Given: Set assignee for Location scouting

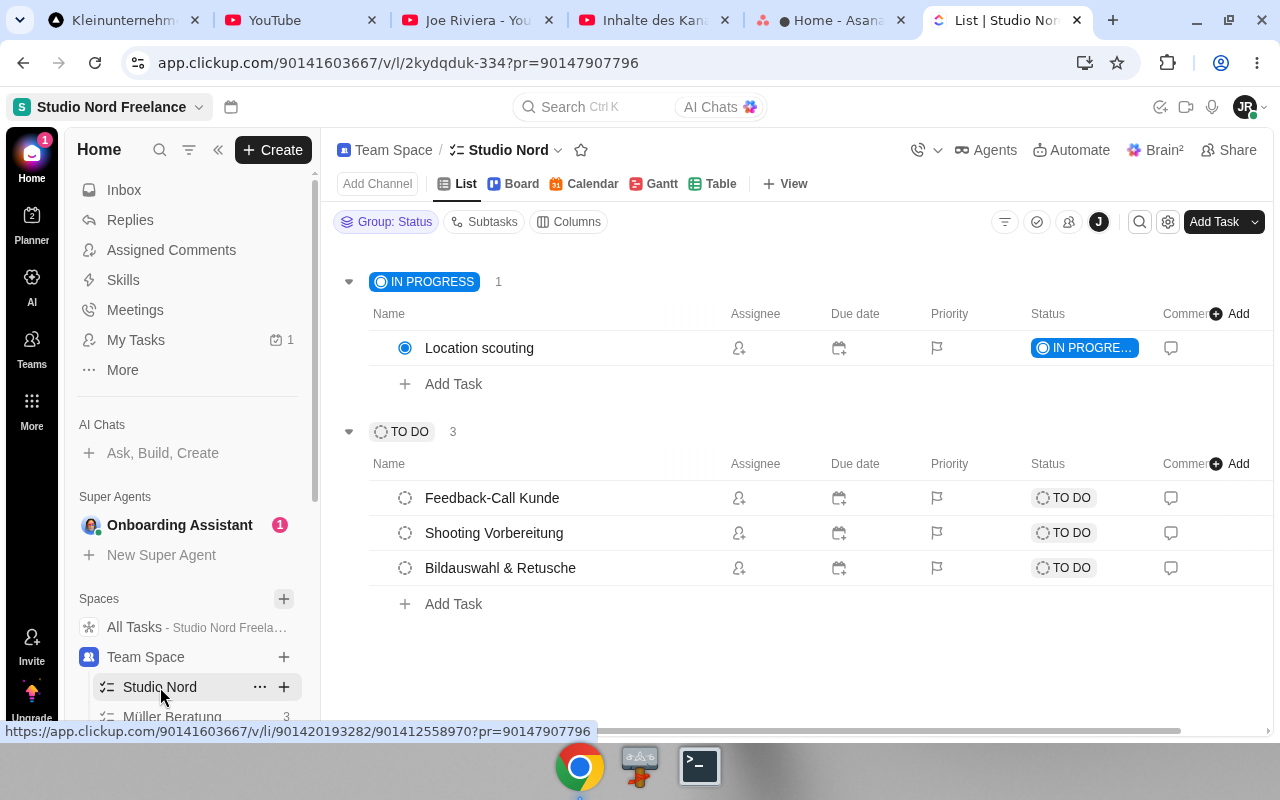Looking at the screenshot, I should coord(739,348).
